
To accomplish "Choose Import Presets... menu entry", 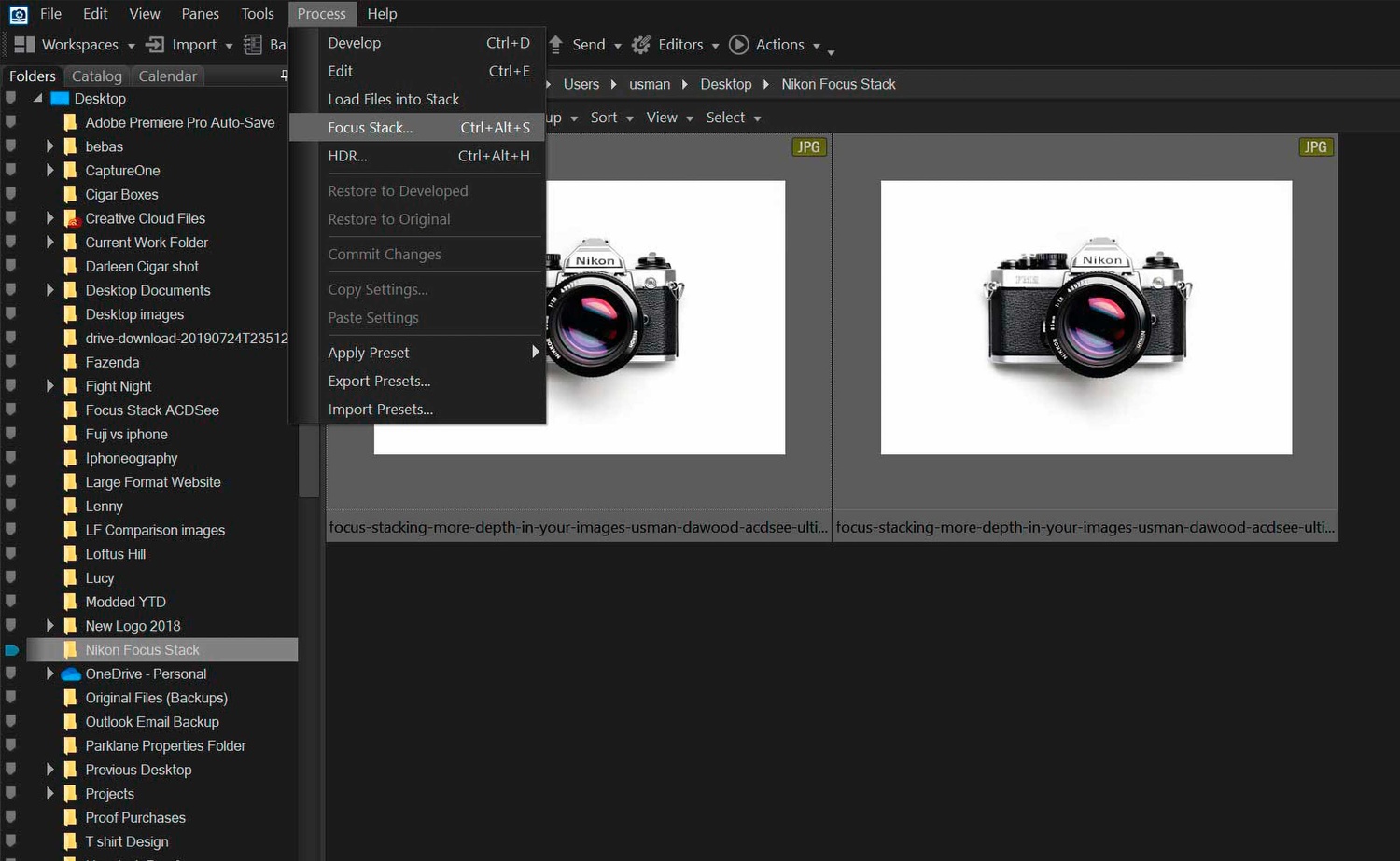I will (417, 409).
